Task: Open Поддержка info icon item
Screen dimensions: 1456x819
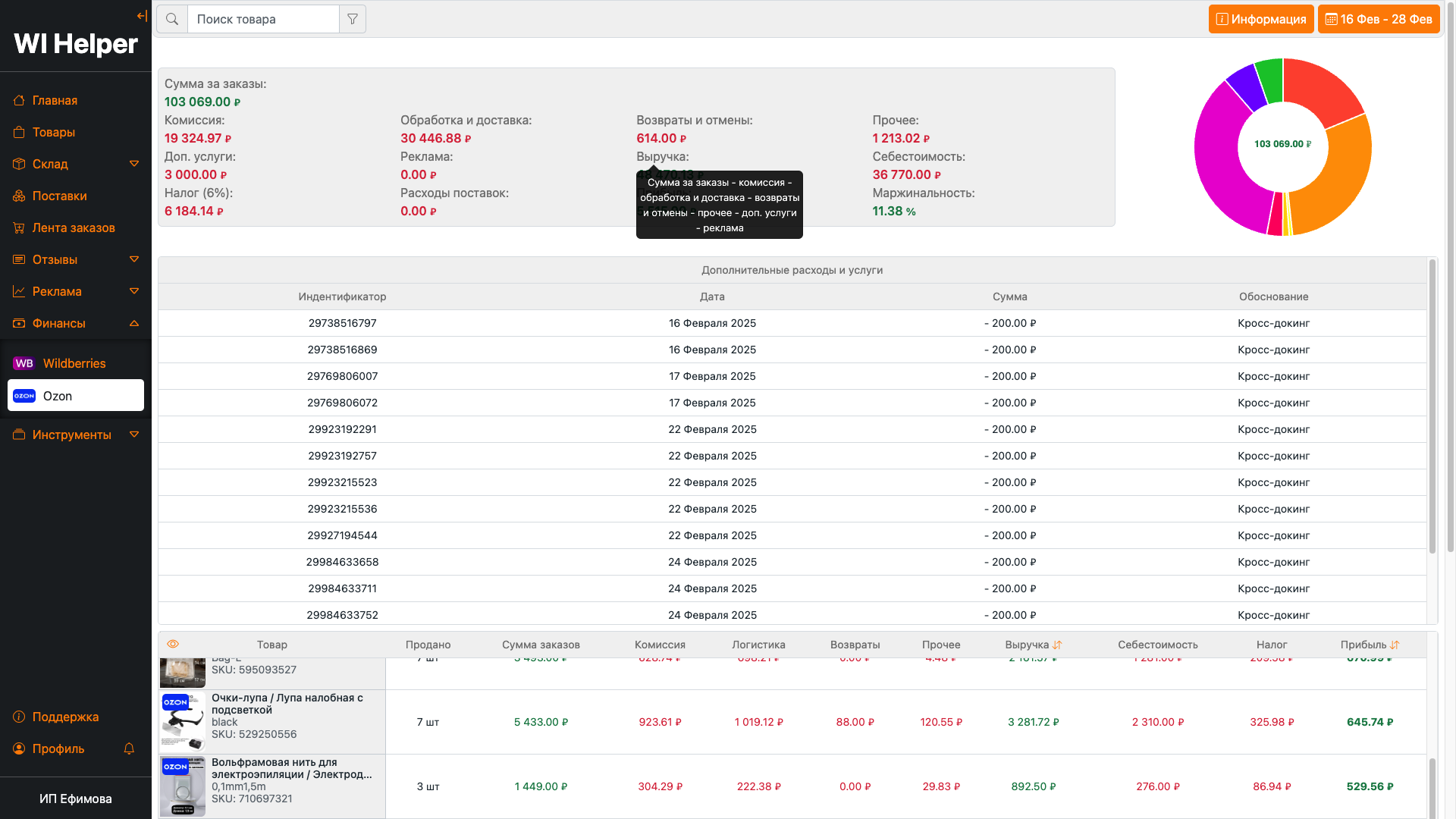Action: pos(65,717)
